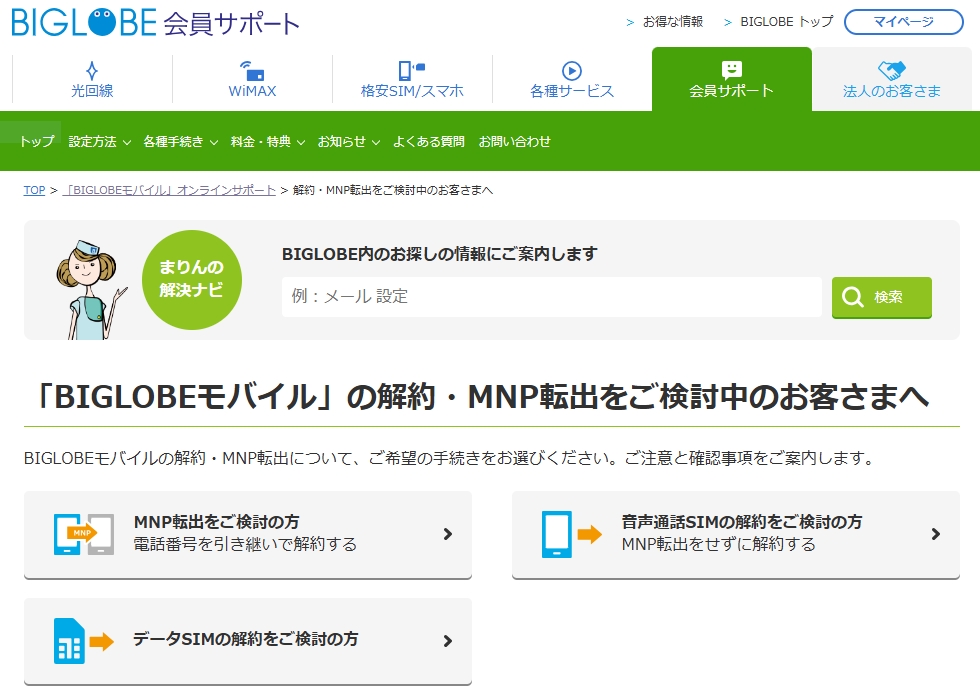
Task: Click the BIGLOBE内のお探しの情報にご案内します heading
Action: tap(440, 254)
